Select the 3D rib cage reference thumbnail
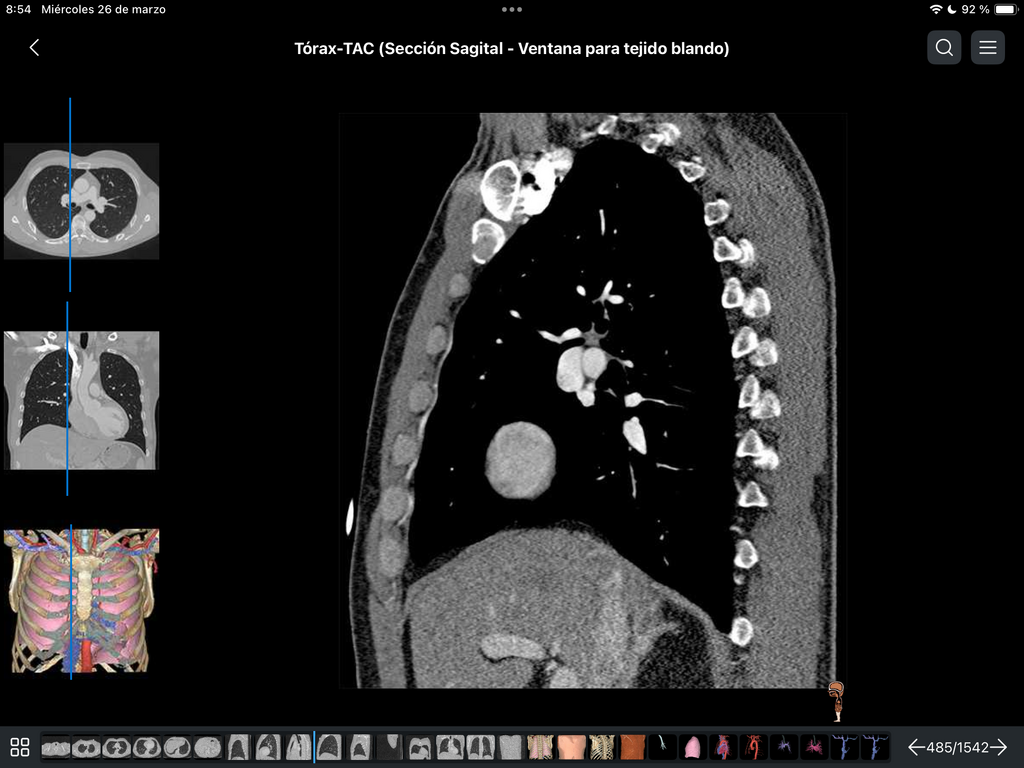This screenshot has width=1024, height=768. click(x=82, y=601)
